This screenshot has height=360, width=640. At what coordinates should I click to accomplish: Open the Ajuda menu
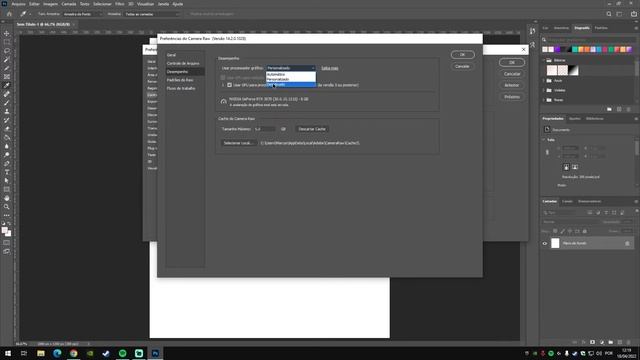[x=178, y=4]
